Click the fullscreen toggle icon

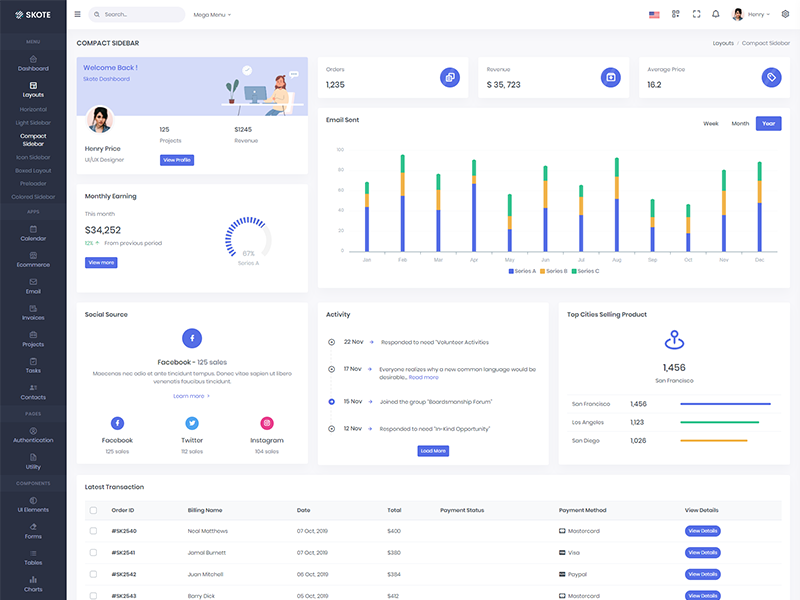click(x=696, y=14)
